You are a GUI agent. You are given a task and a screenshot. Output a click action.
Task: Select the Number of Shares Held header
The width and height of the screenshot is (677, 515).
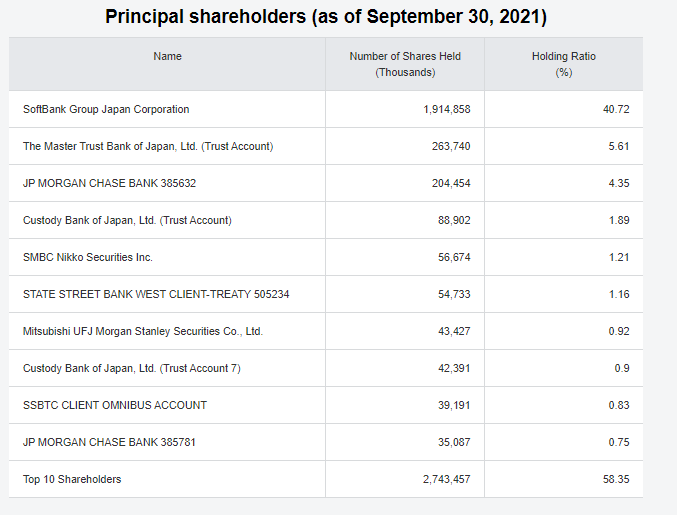(x=405, y=64)
